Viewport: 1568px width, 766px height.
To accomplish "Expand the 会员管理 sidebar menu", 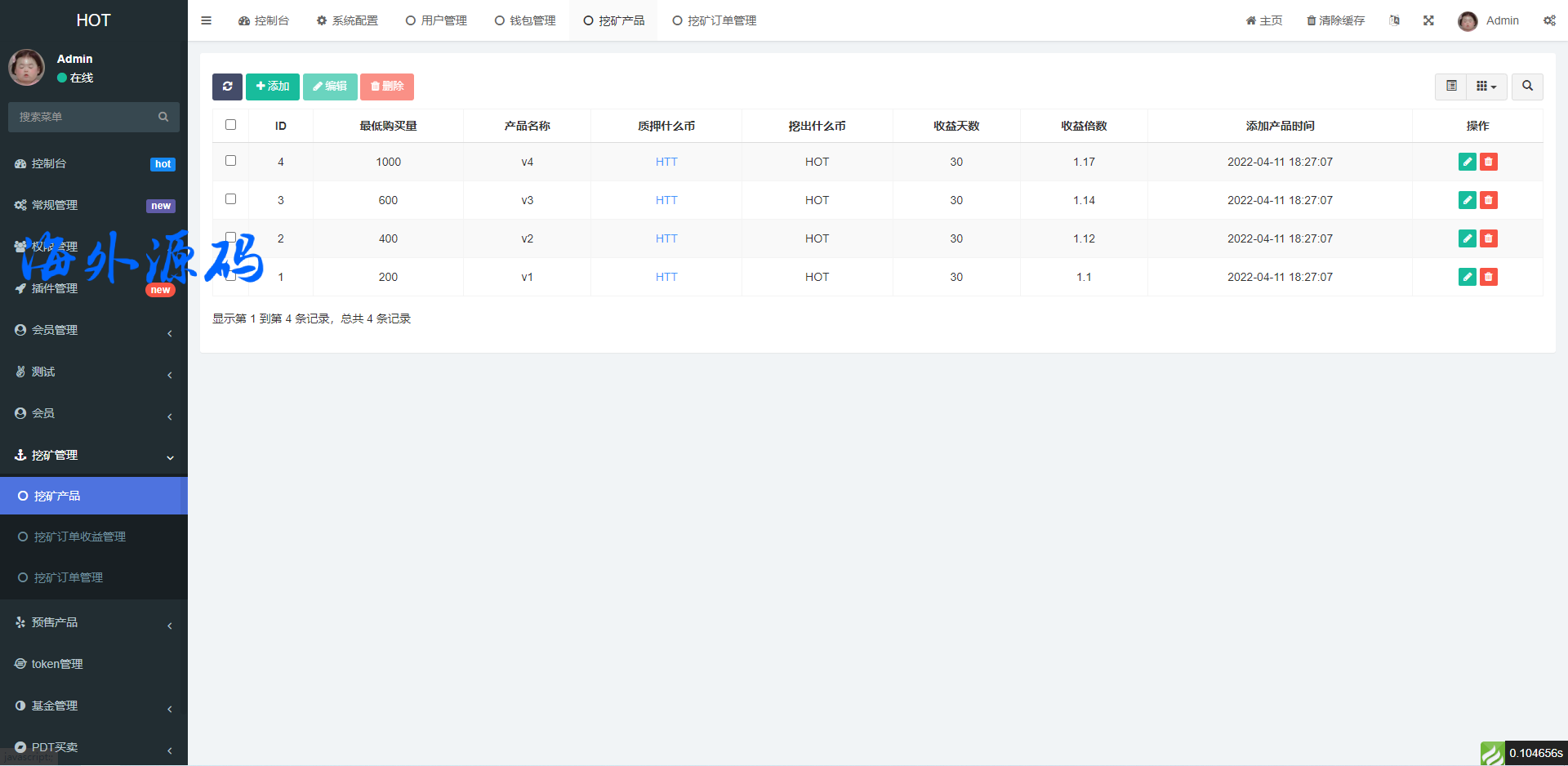I will (x=94, y=330).
